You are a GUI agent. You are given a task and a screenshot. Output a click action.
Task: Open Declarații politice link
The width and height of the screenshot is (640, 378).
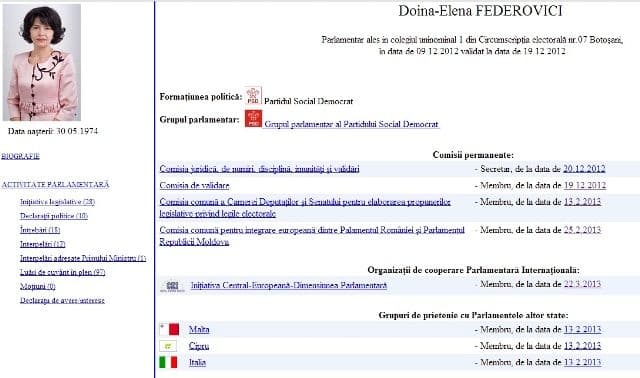point(54,216)
